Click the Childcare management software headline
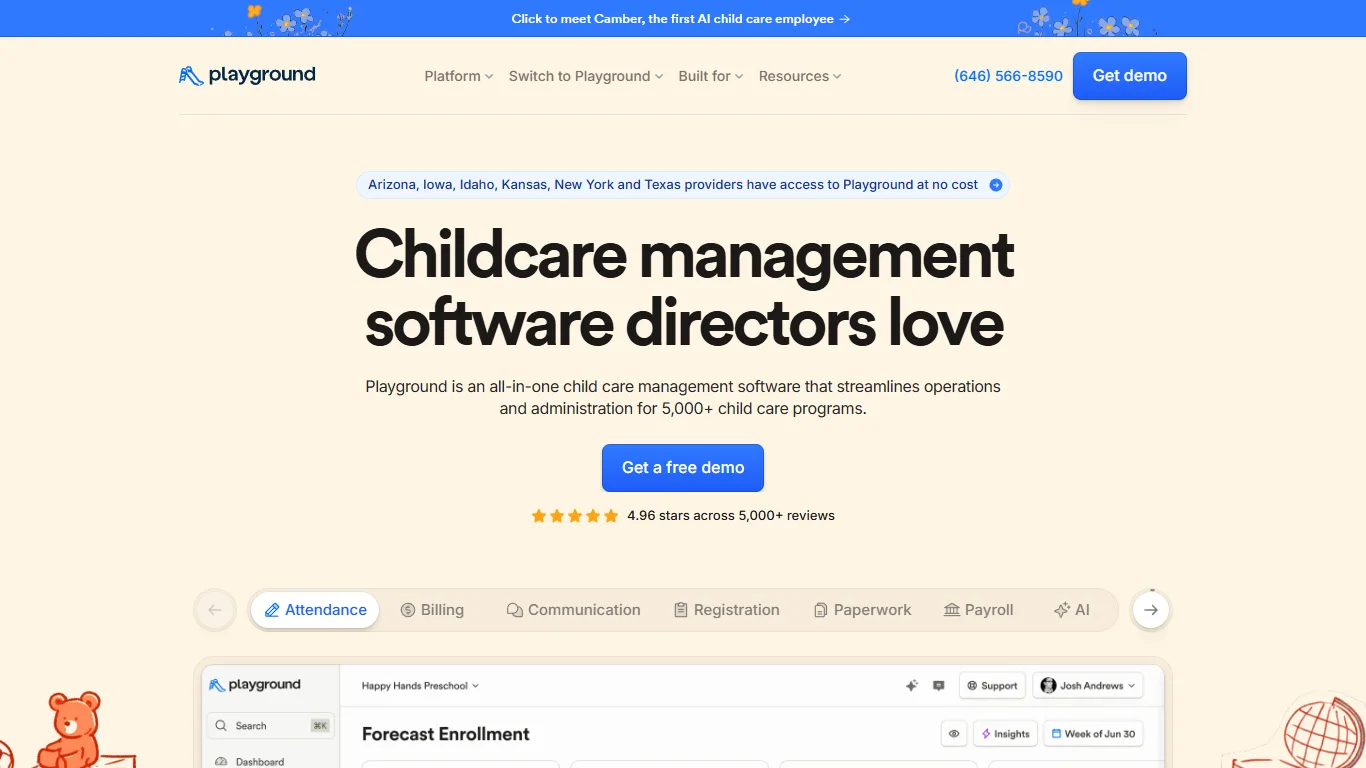 pos(684,289)
